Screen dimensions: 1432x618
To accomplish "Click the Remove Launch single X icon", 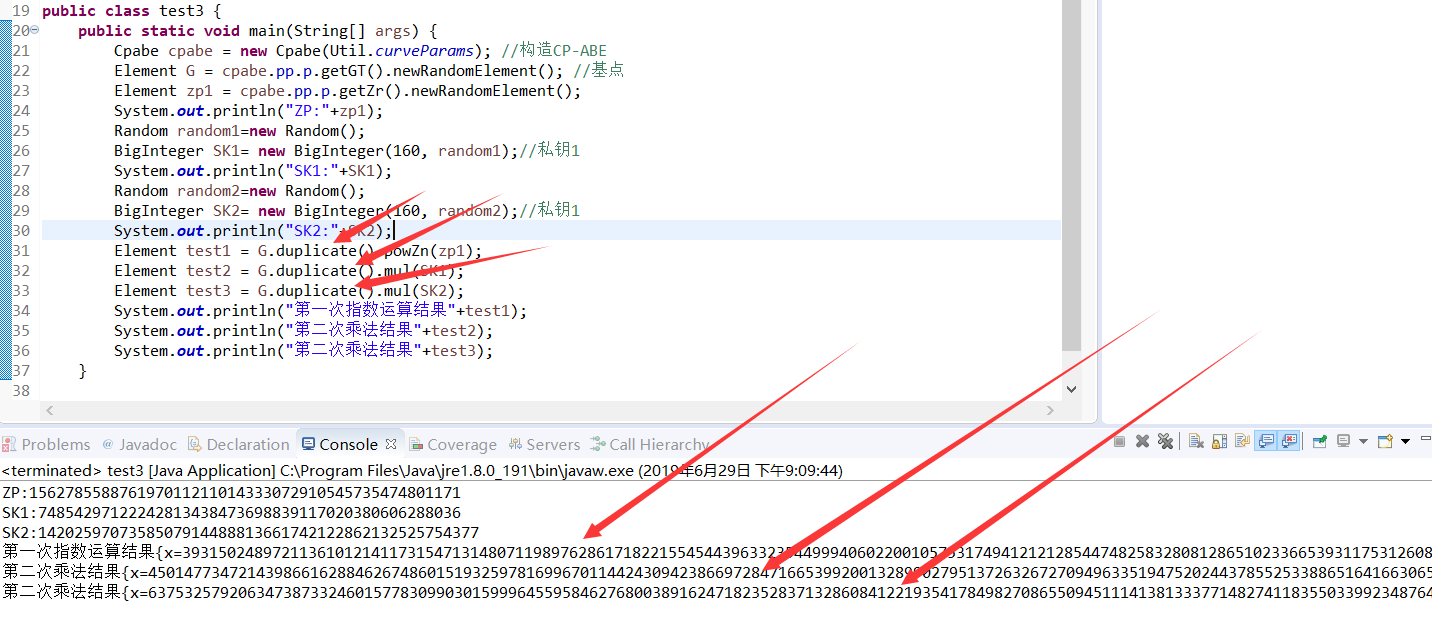I will click(1142, 441).
